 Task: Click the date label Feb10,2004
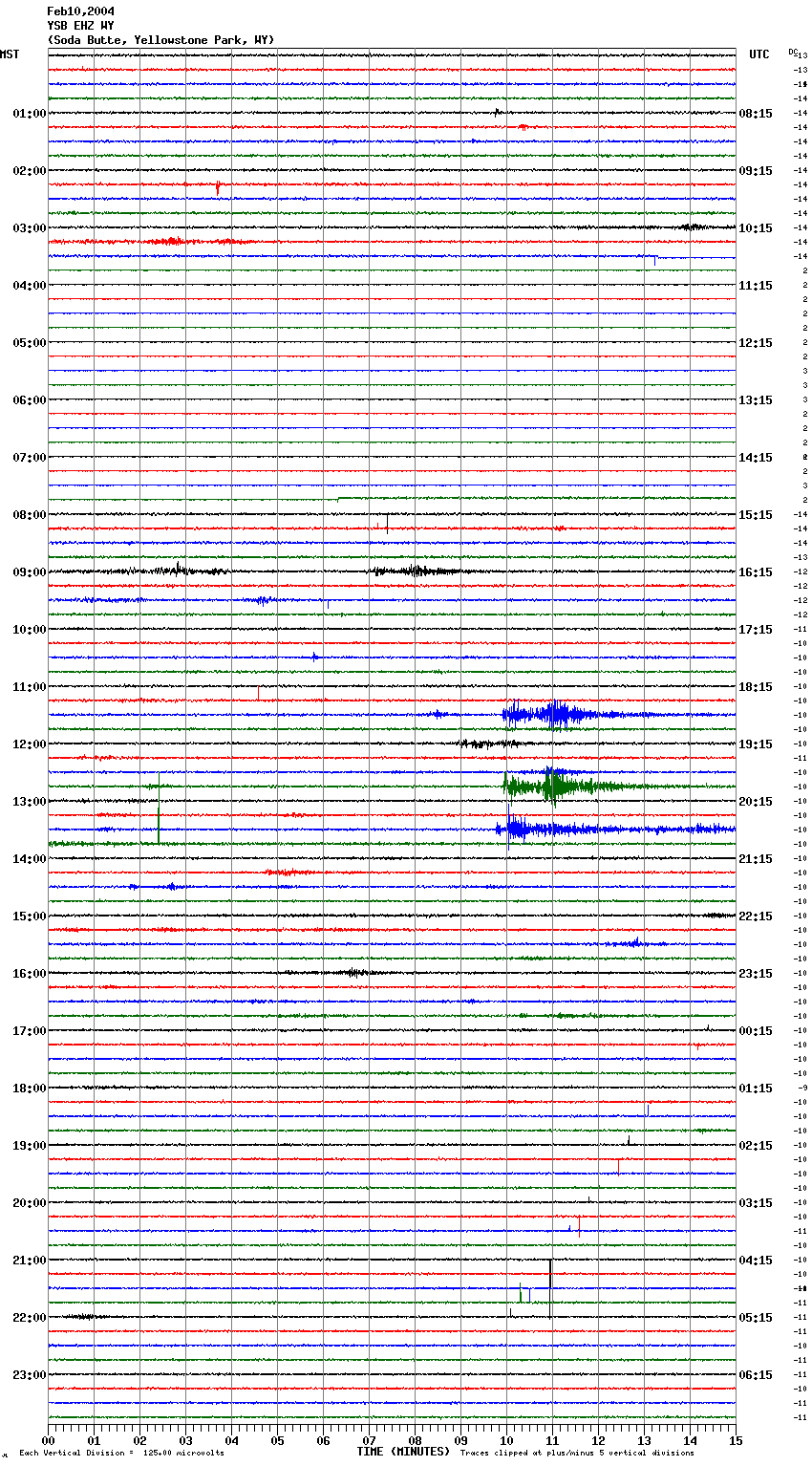click(x=80, y=11)
